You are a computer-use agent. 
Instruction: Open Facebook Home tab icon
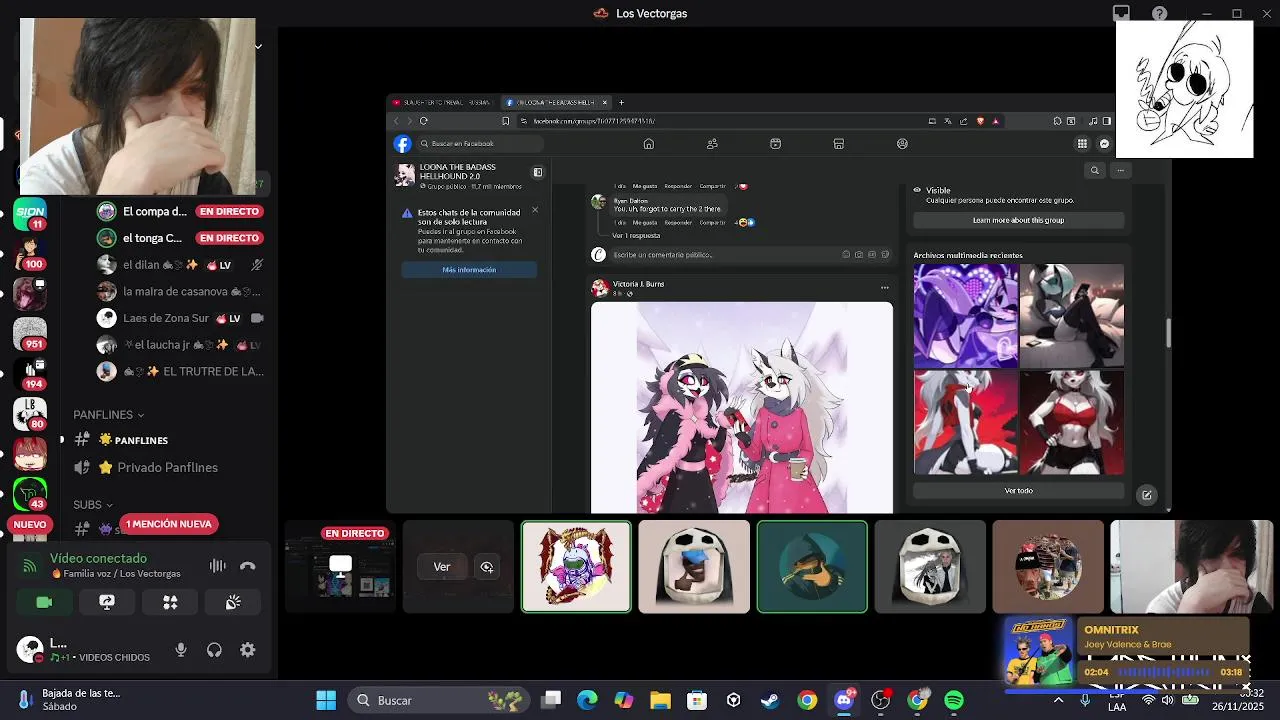648,144
